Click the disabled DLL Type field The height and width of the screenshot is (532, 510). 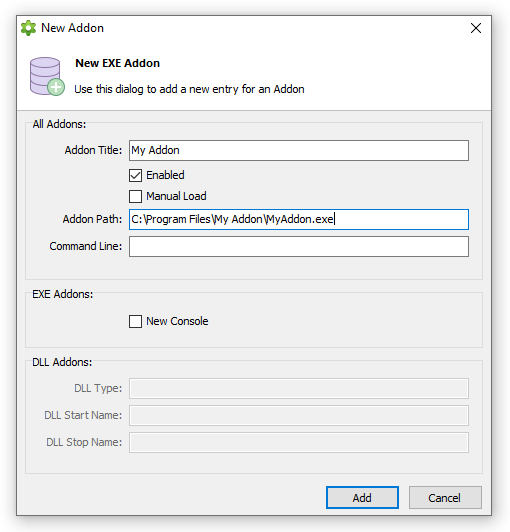click(299, 388)
